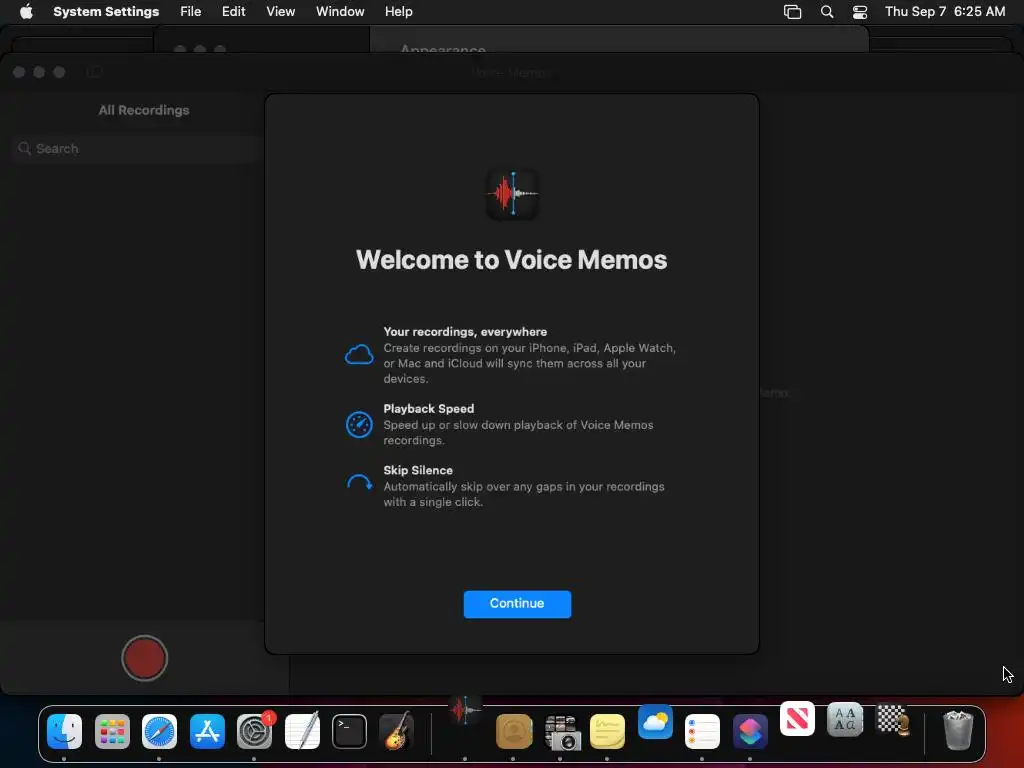Open the App Store from the Dock
Image resolution: width=1024 pixels, height=768 pixels.
point(207,731)
